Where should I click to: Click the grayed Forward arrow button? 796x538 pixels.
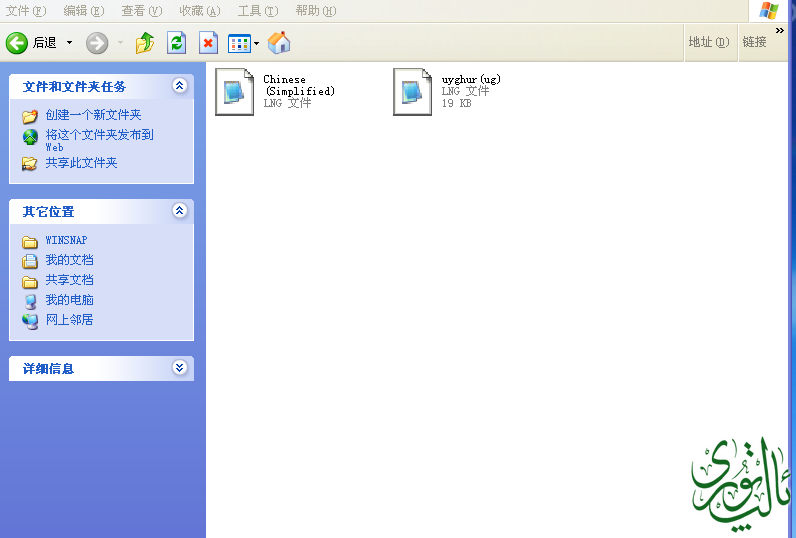(97, 42)
